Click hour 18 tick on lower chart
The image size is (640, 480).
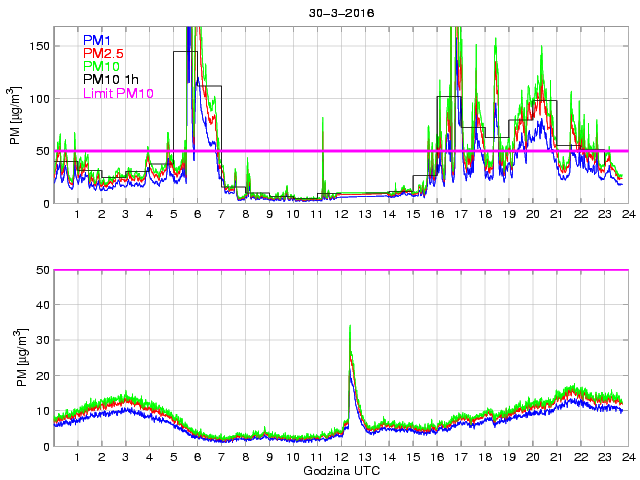(x=484, y=457)
